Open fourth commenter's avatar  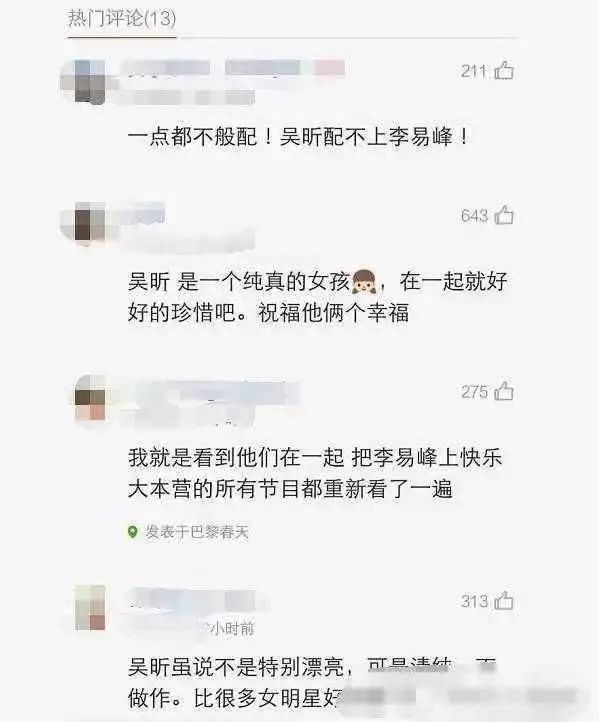coord(90,608)
